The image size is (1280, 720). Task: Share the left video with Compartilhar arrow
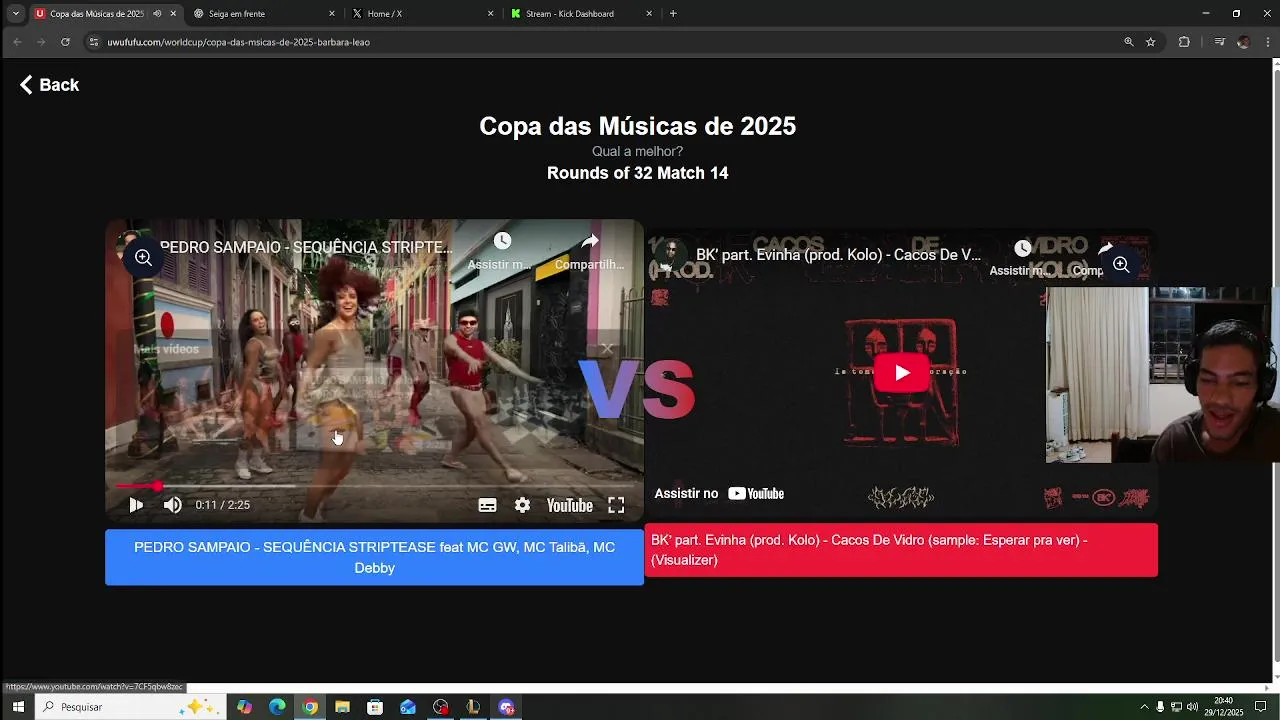pyautogui.click(x=590, y=241)
